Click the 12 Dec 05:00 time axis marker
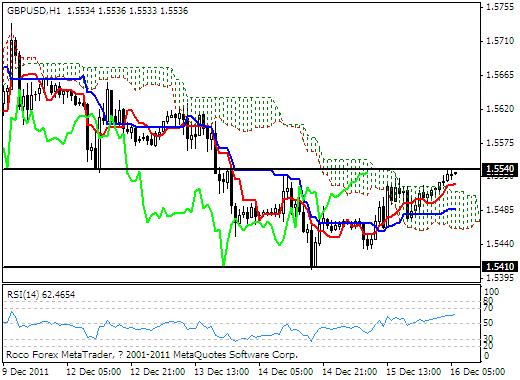The width and height of the screenshot is (520, 380). click(x=94, y=372)
